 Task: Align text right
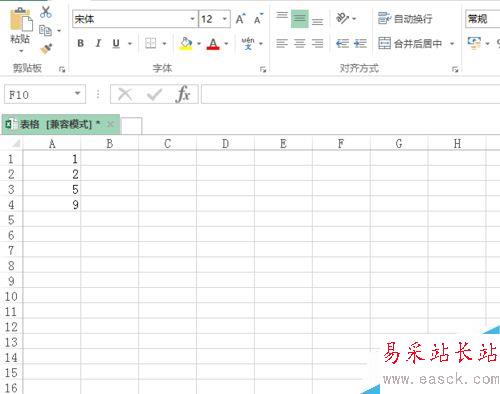pos(317,43)
